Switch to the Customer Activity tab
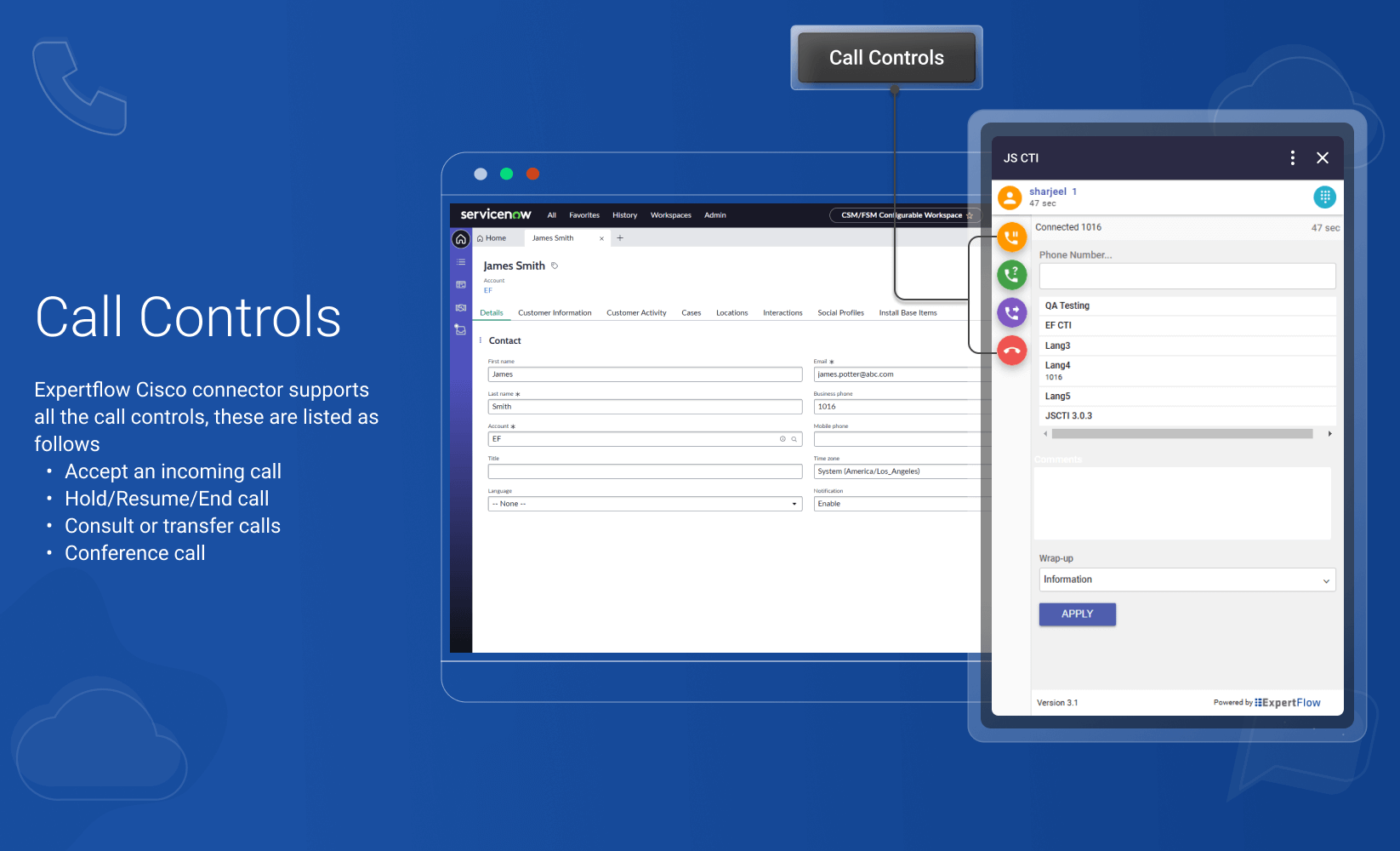 click(x=636, y=313)
